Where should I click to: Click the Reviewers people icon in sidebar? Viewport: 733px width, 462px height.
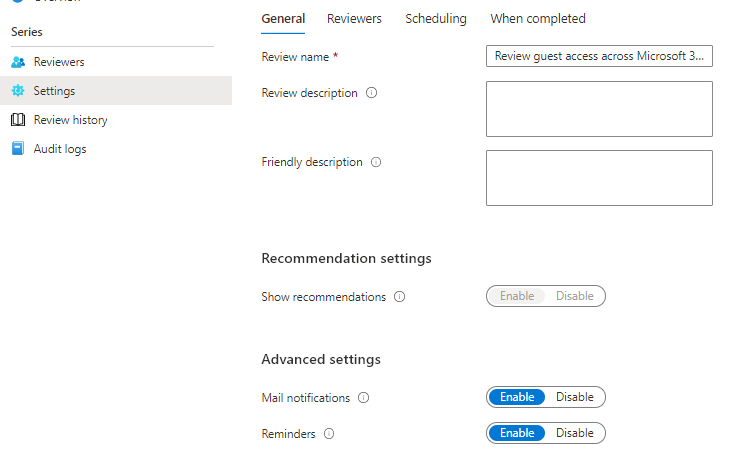click(17, 62)
